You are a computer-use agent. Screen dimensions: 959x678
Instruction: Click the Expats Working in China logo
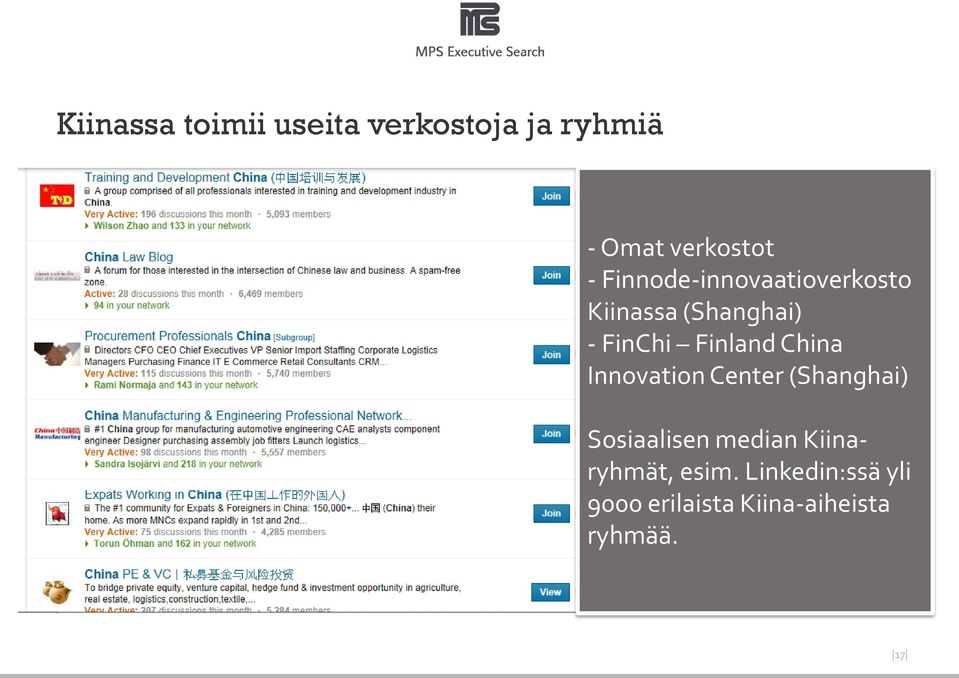(x=57, y=513)
